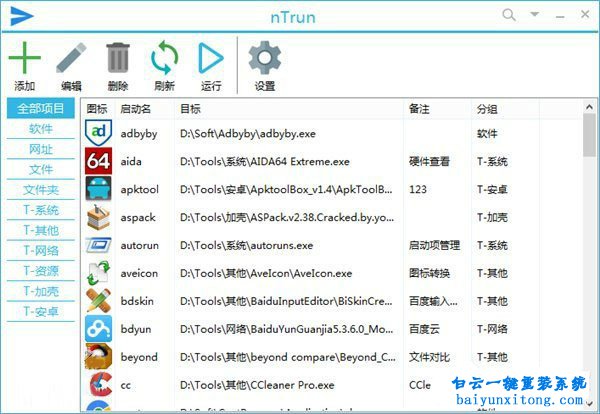Open Settings gear icon

[265, 58]
